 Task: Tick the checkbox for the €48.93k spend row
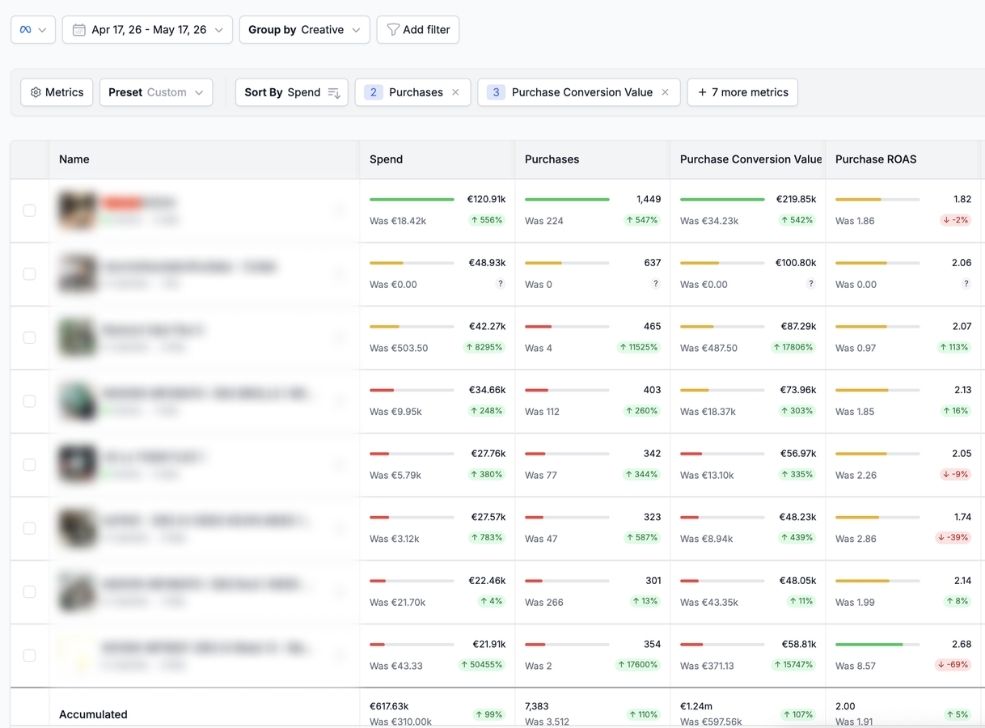coord(30,274)
